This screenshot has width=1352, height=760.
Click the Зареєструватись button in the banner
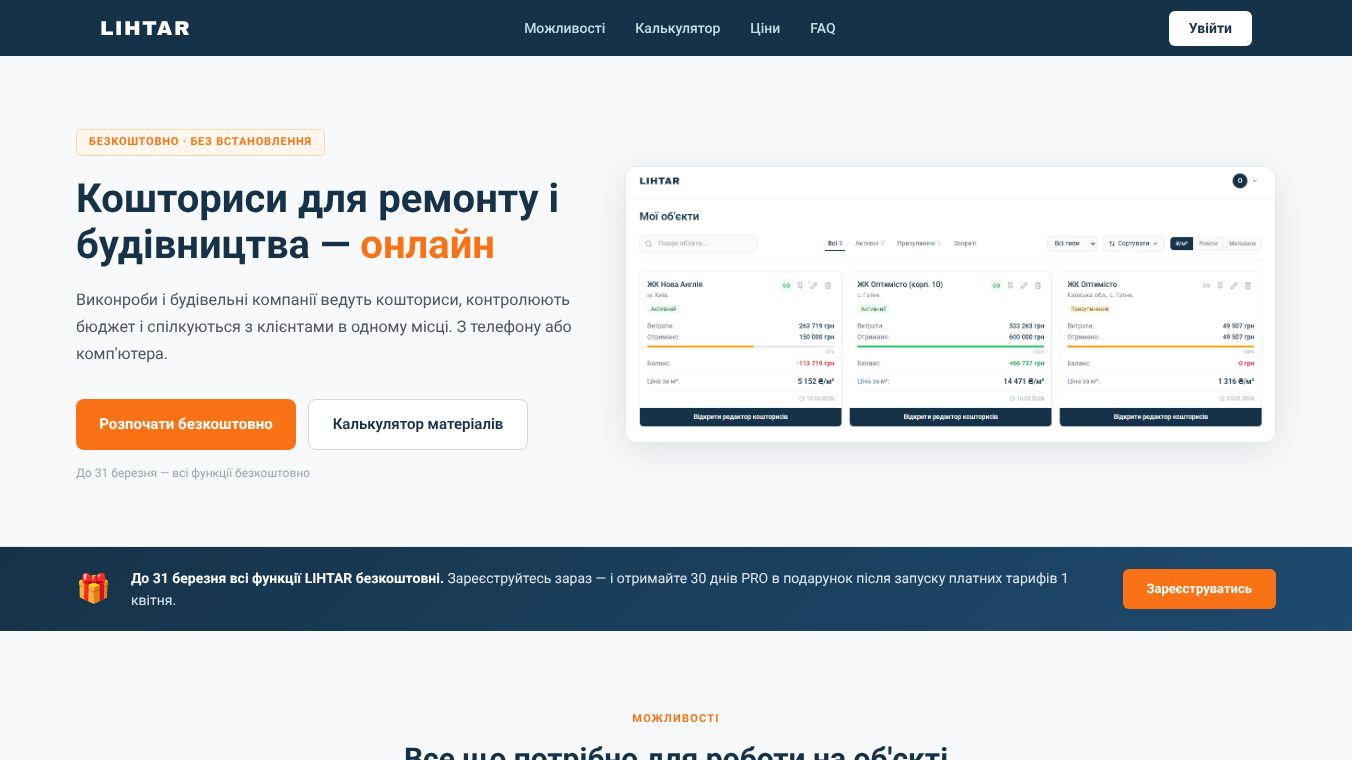(x=1199, y=589)
